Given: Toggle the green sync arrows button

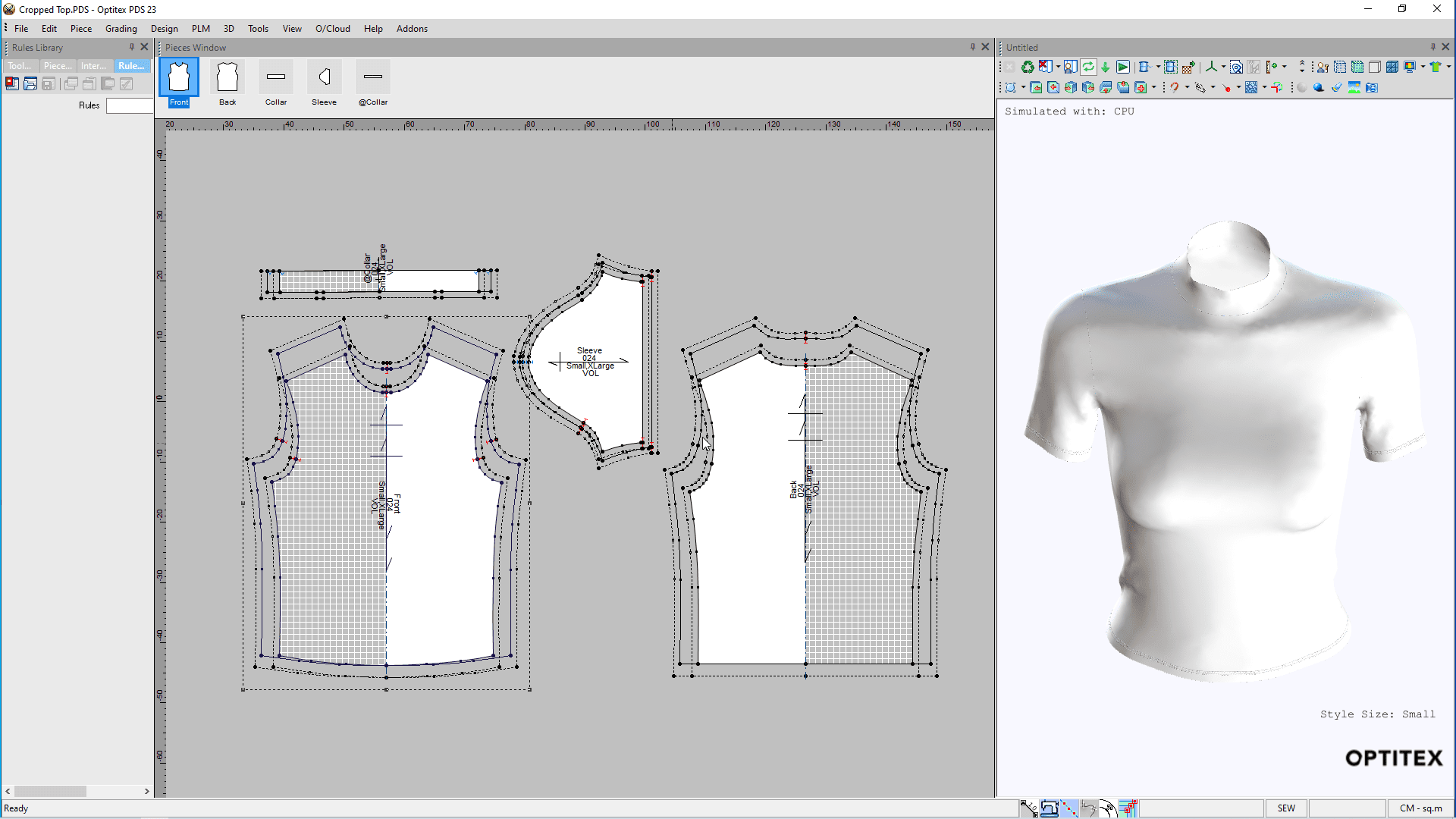Looking at the screenshot, I should (1088, 67).
